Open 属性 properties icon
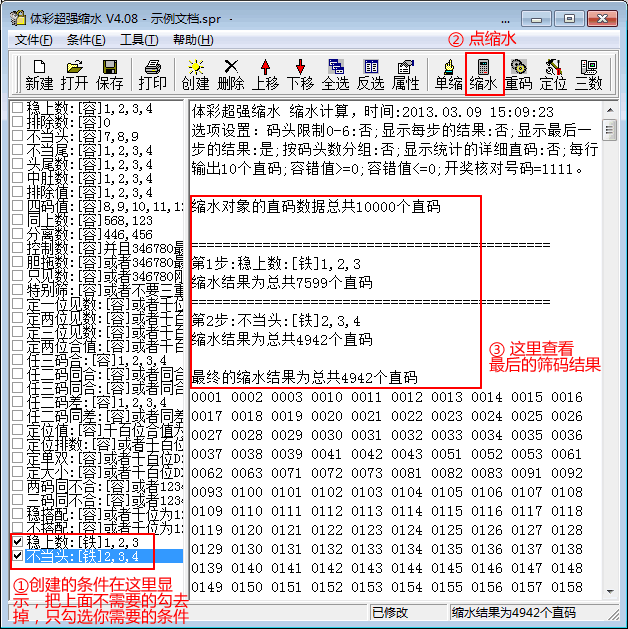The width and height of the screenshot is (628, 629). pos(406,75)
